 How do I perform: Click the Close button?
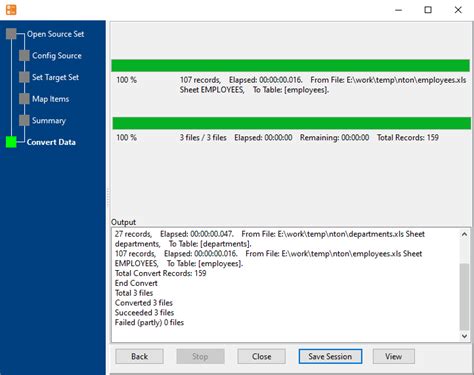261,357
